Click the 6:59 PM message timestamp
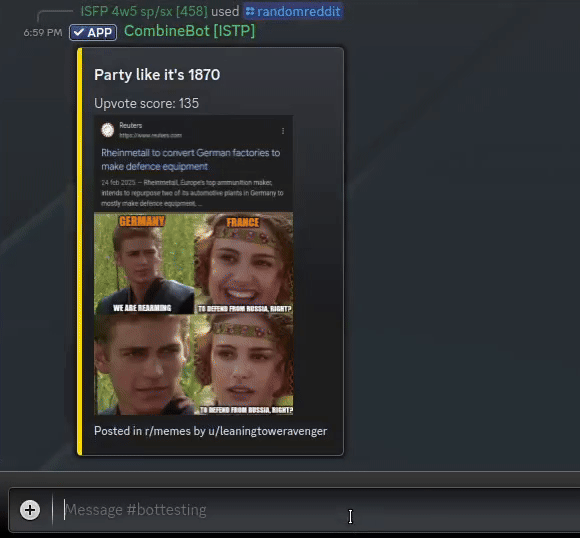 coord(43,33)
